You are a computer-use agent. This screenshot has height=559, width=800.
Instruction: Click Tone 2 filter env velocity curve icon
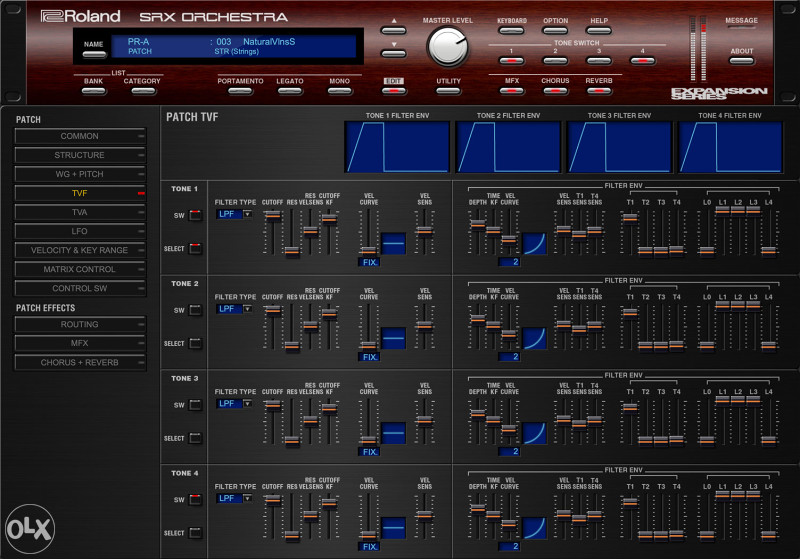(534, 338)
